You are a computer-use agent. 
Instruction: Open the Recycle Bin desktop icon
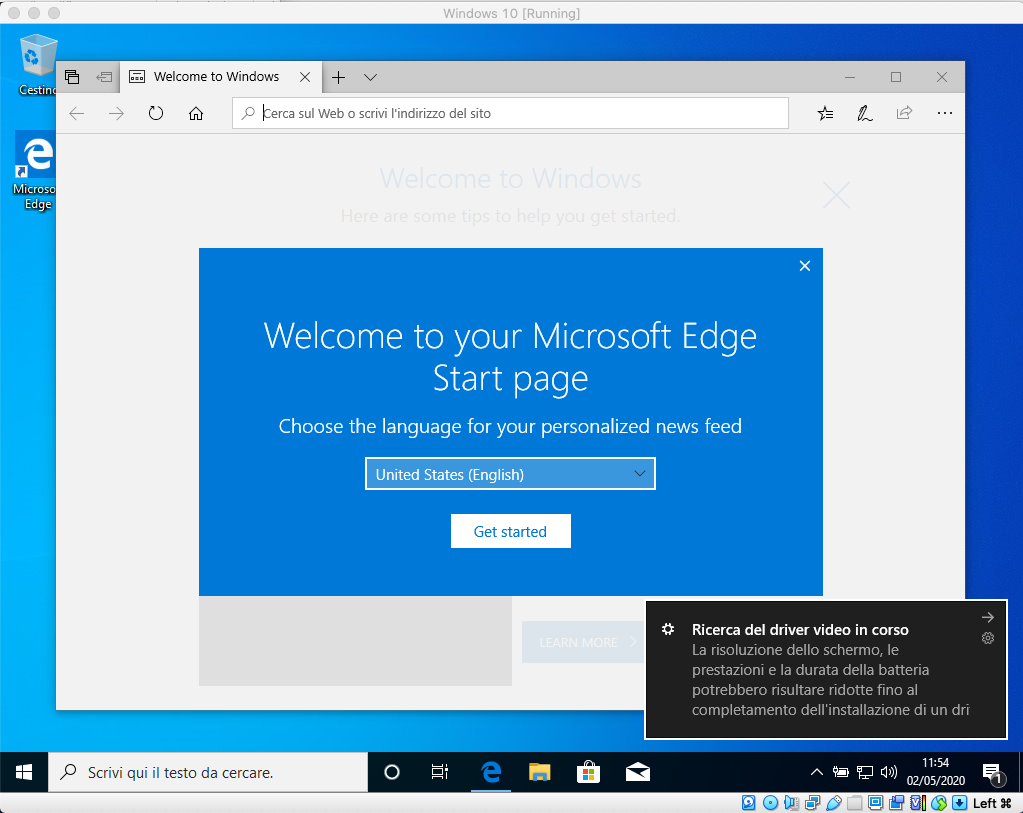coord(38,65)
